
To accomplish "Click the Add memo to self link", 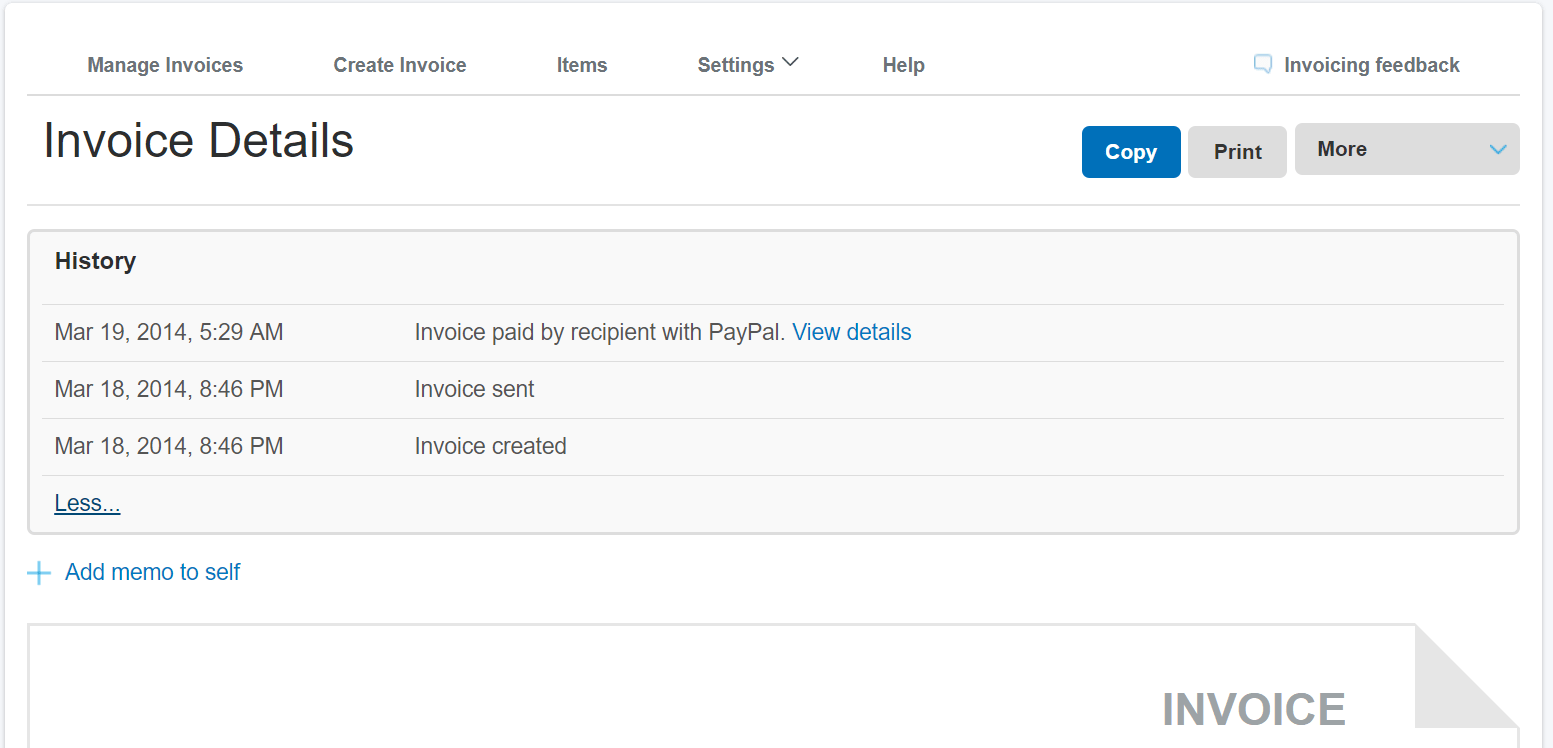I will (x=152, y=572).
